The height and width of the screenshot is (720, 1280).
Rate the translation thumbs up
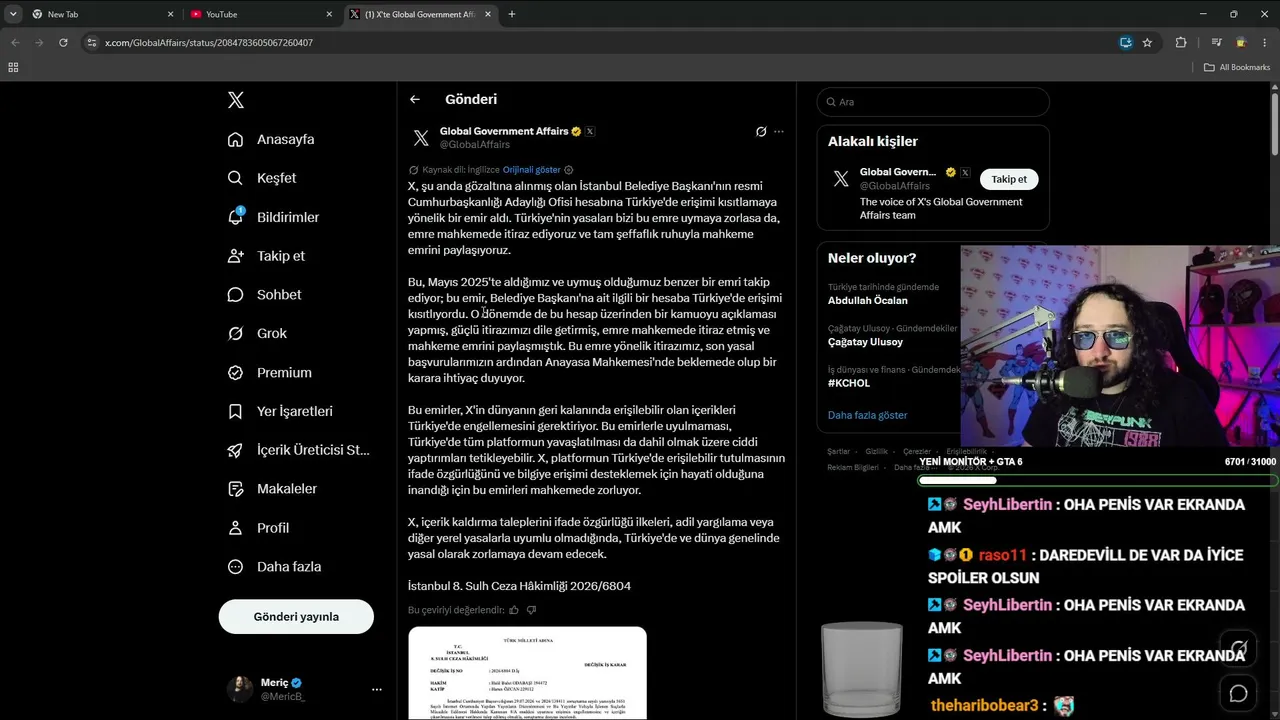pos(514,610)
